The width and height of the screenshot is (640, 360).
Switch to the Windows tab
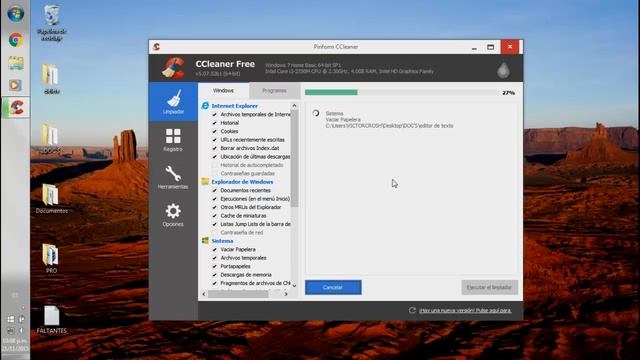click(x=223, y=91)
